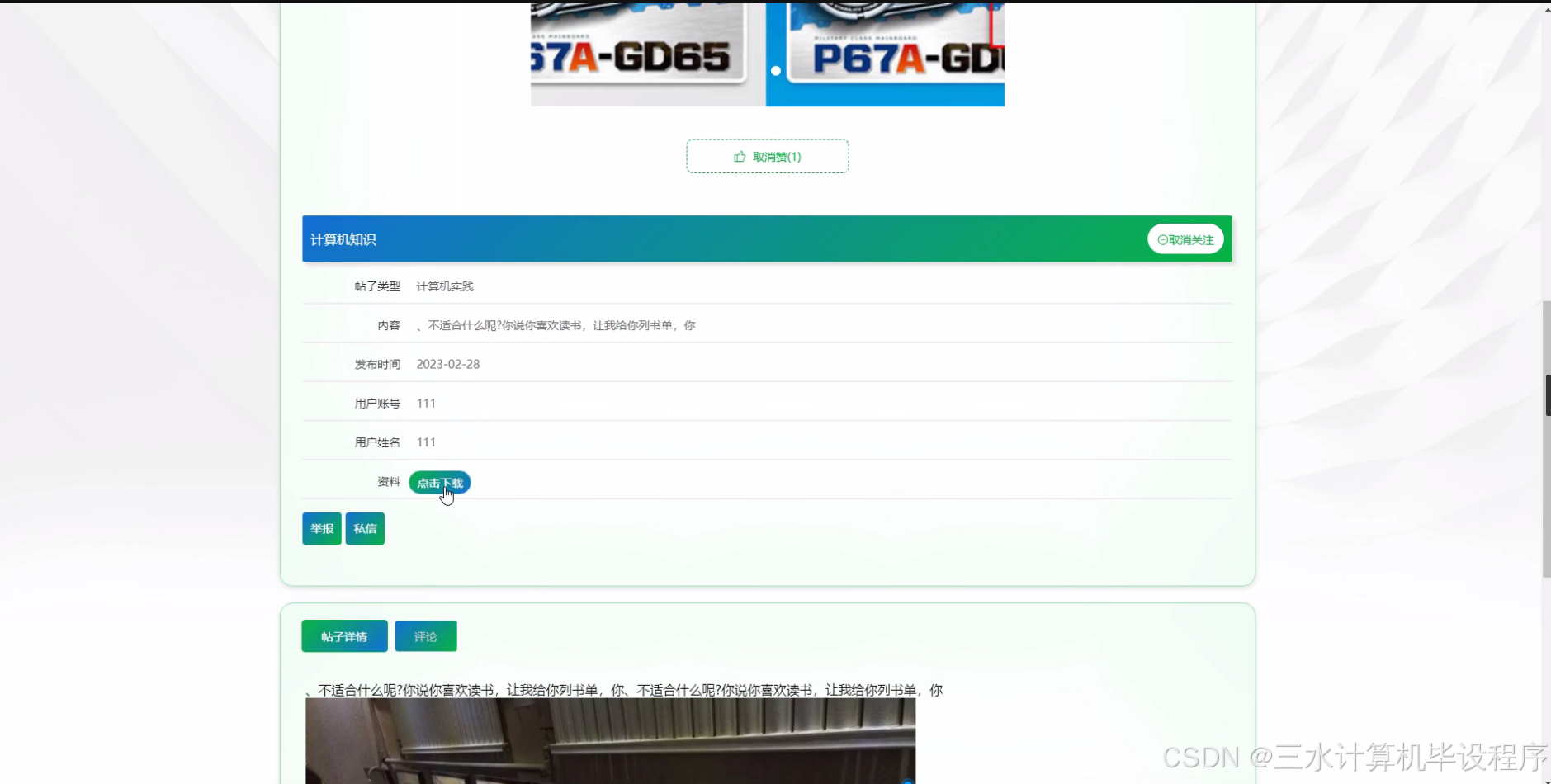Select the 举报 report icon button

pyautogui.click(x=321, y=528)
